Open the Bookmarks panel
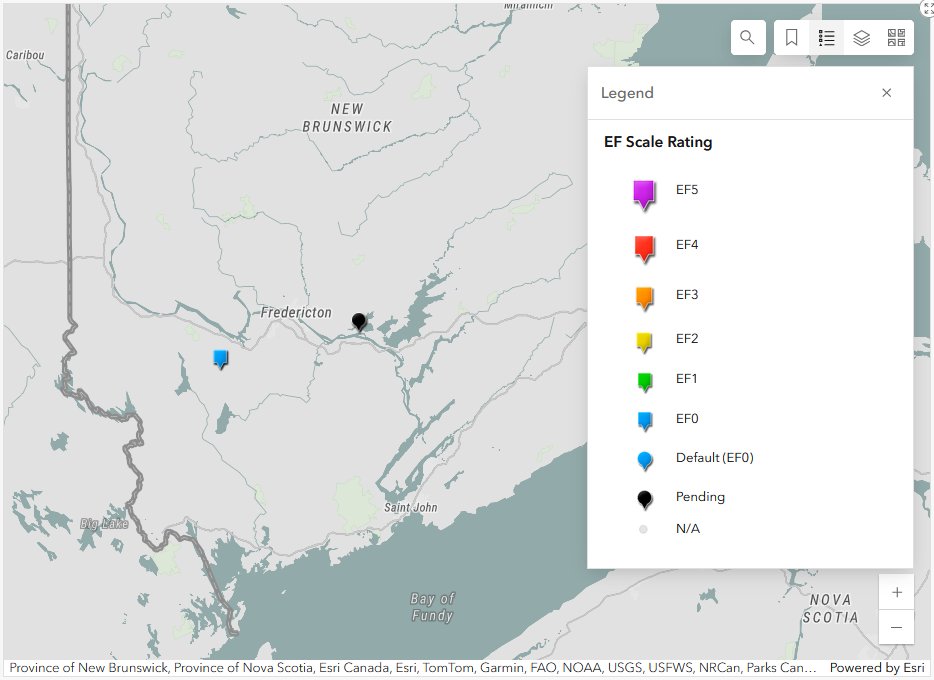The image size is (934, 680). [x=790, y=37]
